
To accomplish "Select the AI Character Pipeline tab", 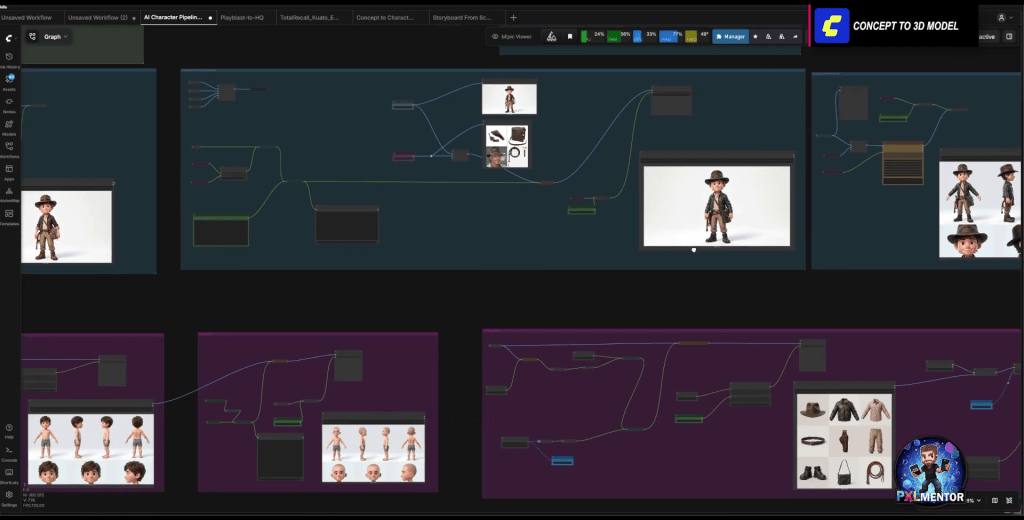I will pos(178,18).
